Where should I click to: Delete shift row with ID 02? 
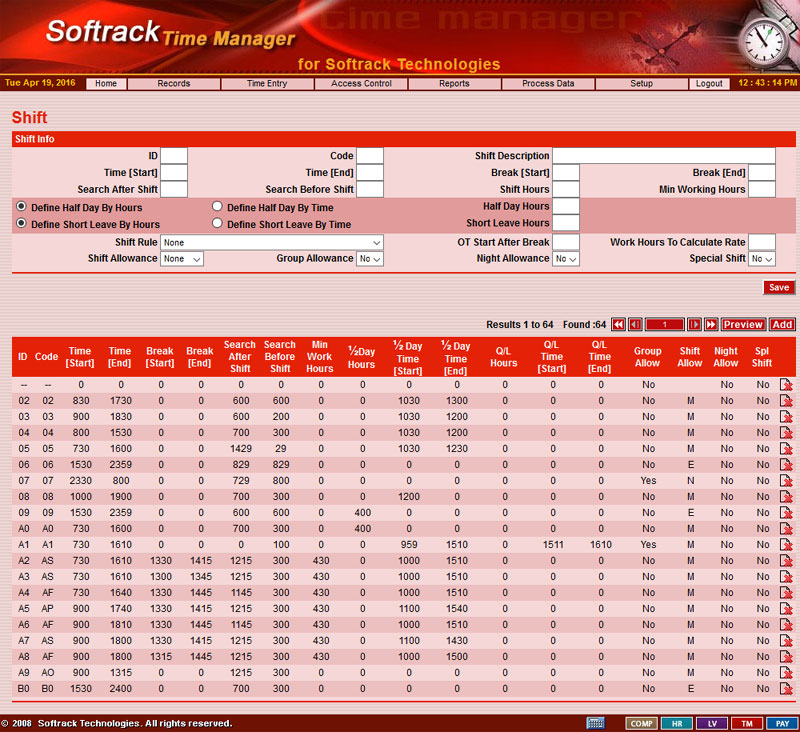(x=786, y=401)
